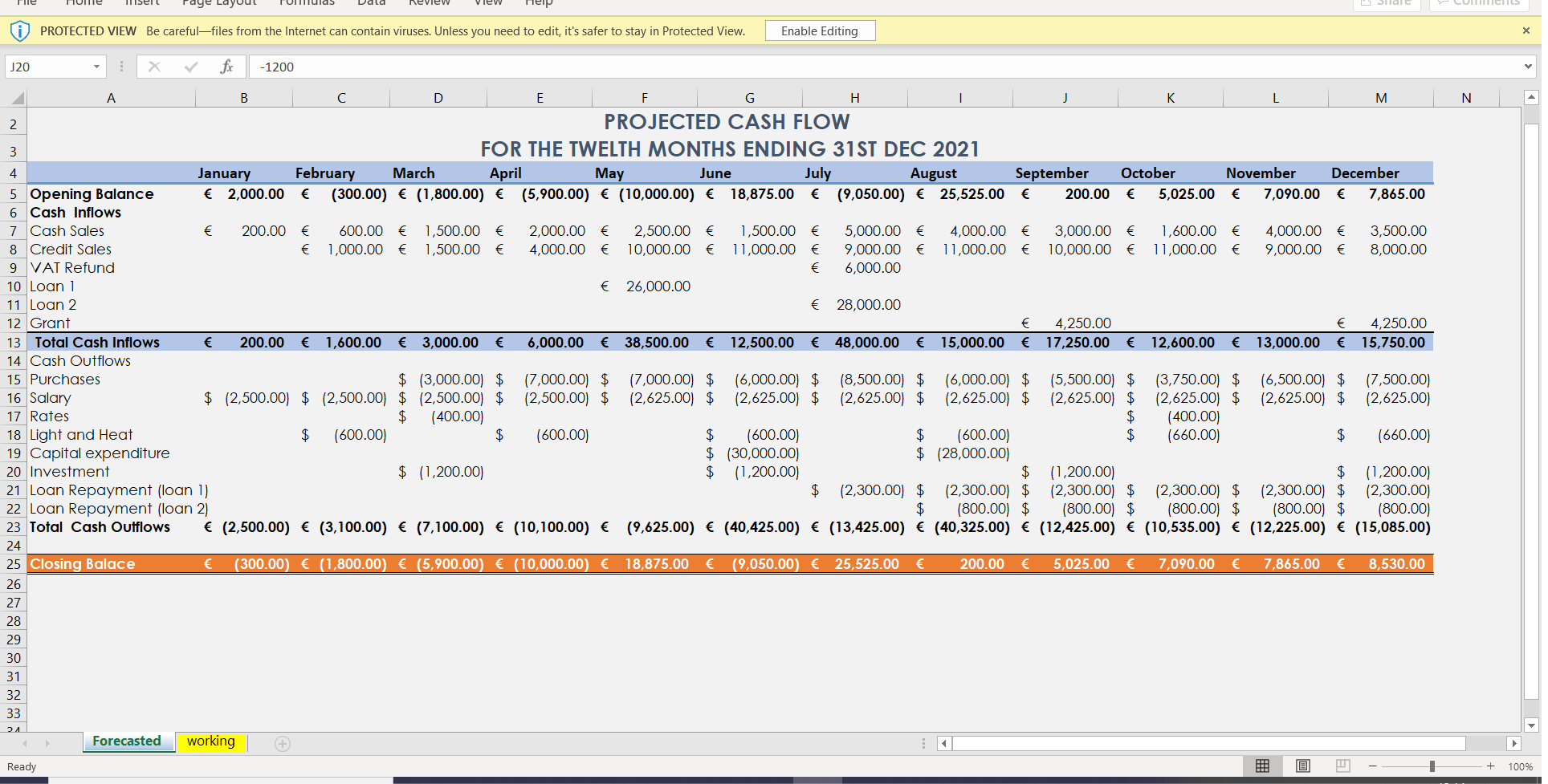Select the Forecasted sheet tab

[127, 741]
